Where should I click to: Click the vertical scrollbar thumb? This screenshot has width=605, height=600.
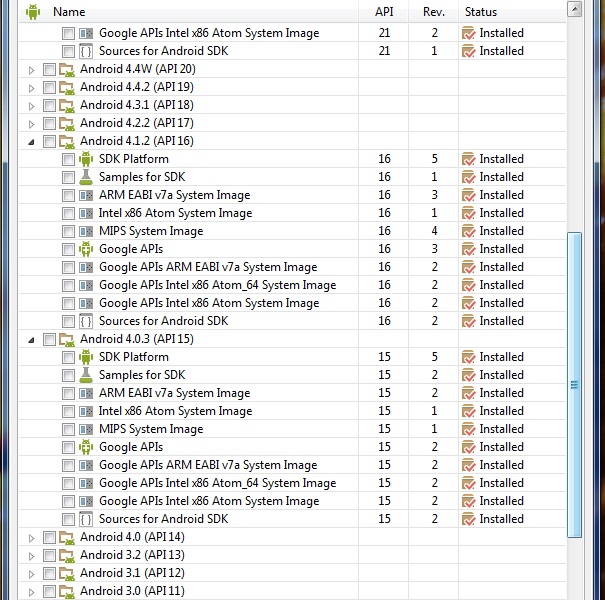pyautogui.click(x=574, y=385)
